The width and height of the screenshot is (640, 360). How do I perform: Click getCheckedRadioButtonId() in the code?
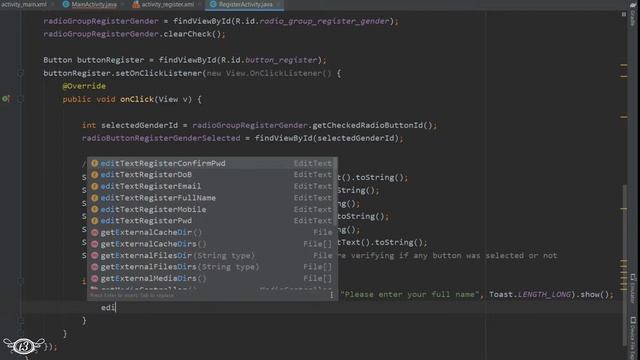point(372,125)
